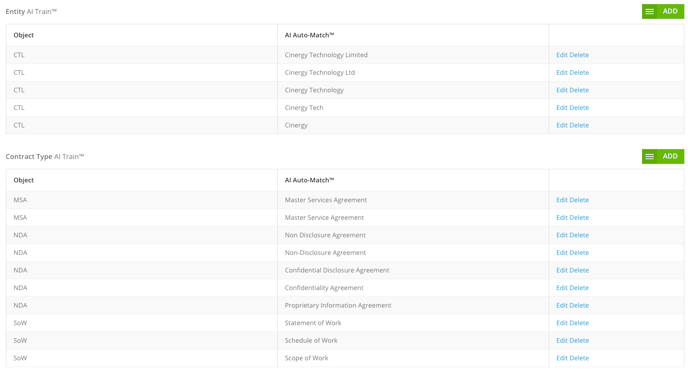Edit the Cinergy Technology Limited row

[x=562, y=55]
